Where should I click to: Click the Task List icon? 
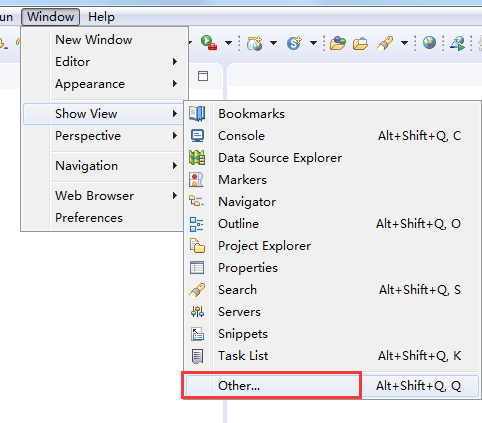197,356
